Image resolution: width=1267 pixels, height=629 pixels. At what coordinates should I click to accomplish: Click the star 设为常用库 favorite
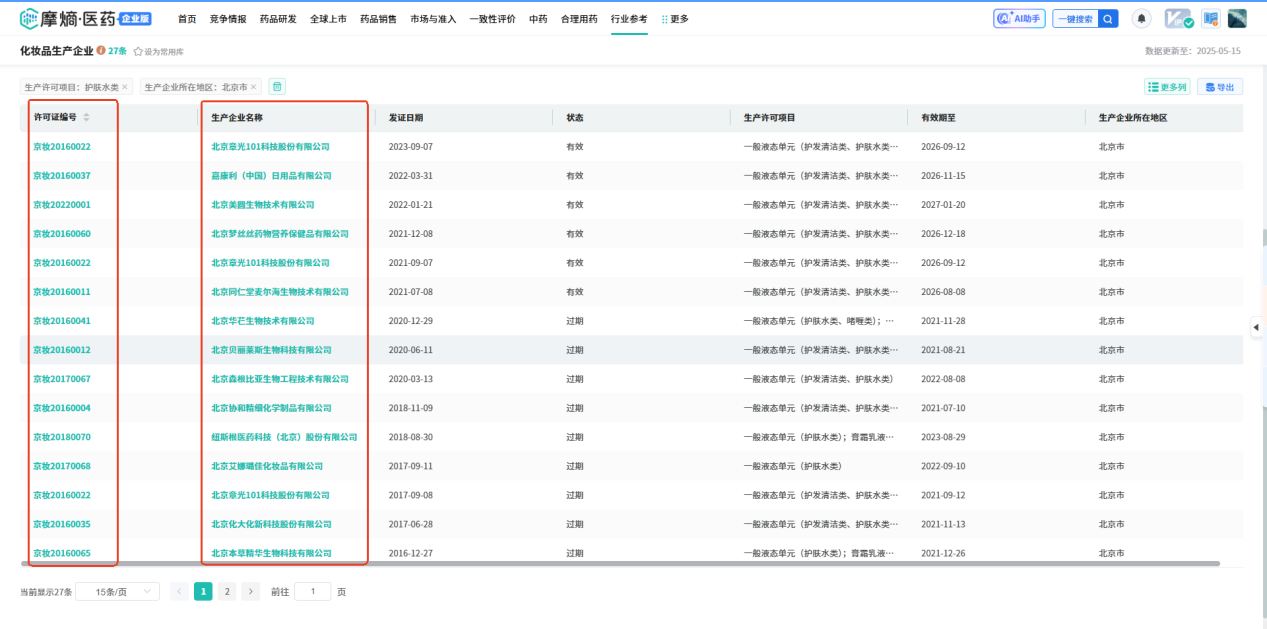pos(159,51)
